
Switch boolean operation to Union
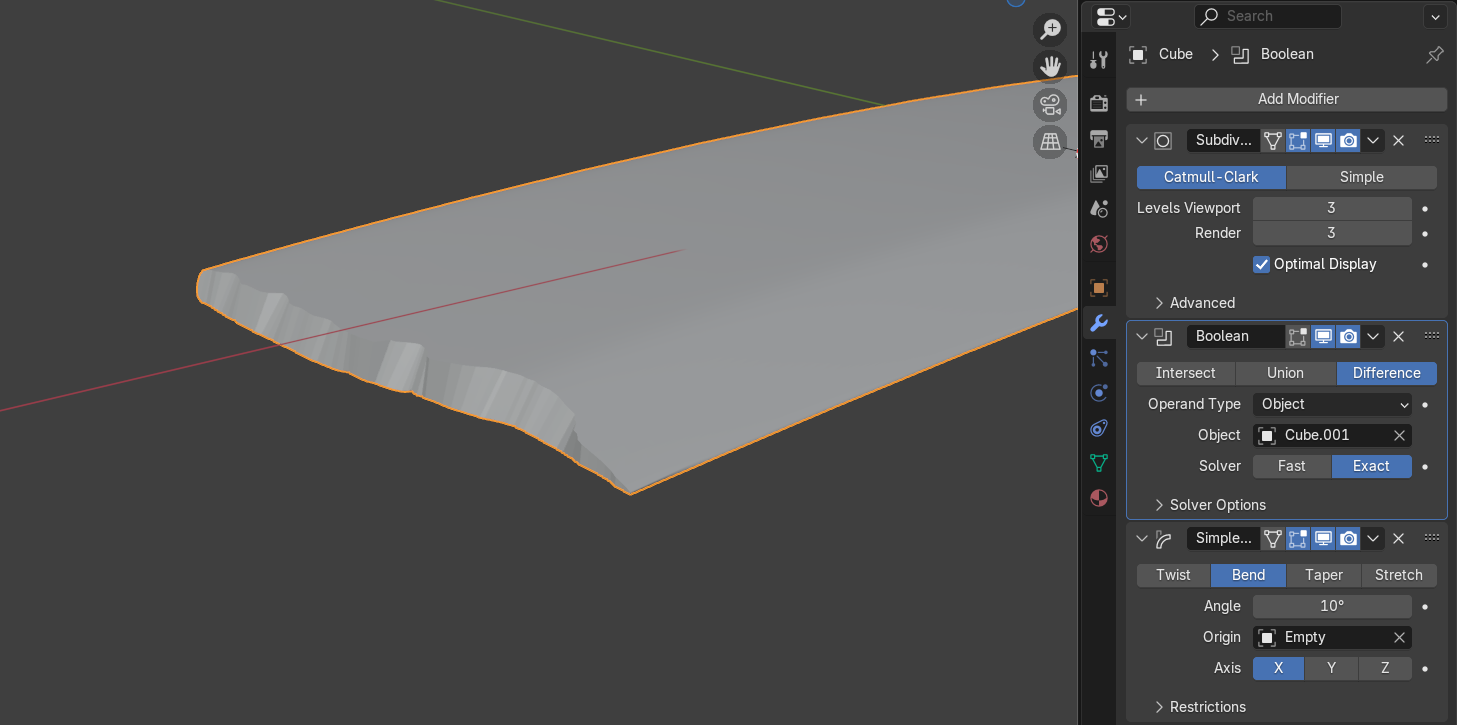coord(1285,373)
